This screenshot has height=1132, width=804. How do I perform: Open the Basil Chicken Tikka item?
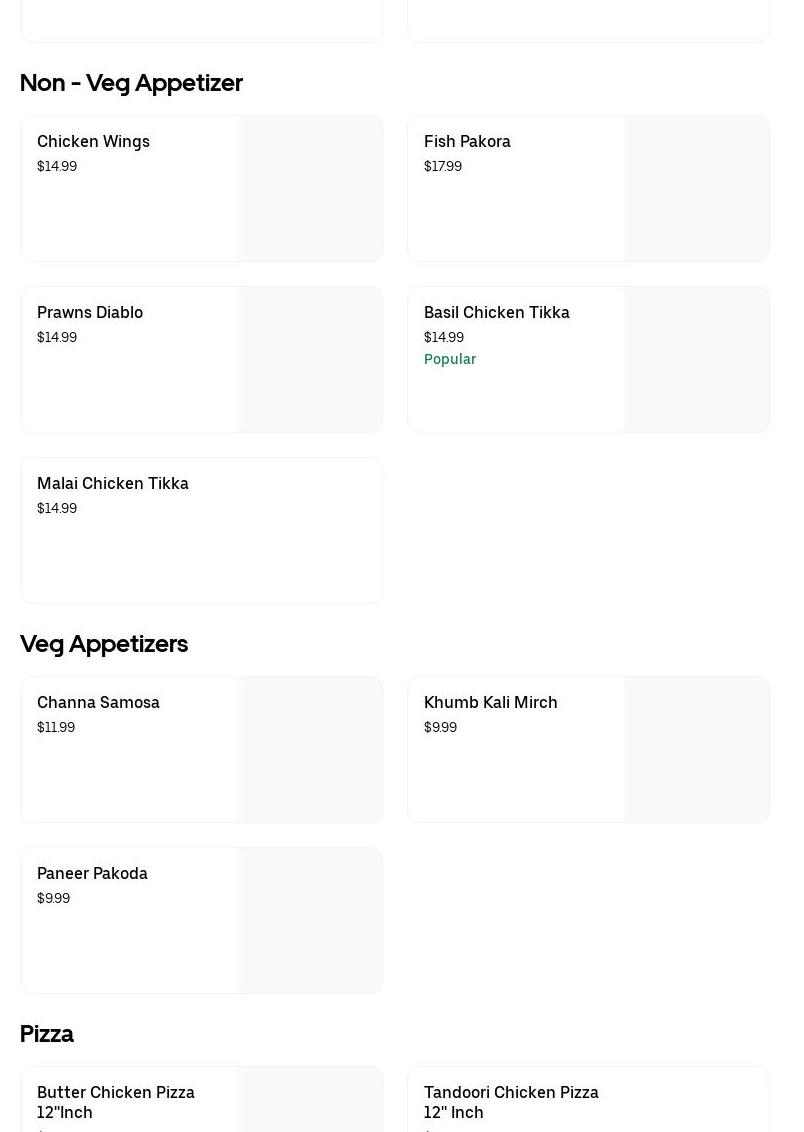tap(497, 313)
